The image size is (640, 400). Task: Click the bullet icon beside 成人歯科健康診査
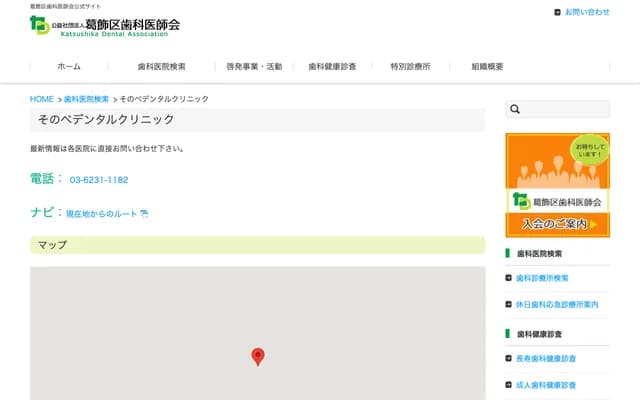(508, 385)
